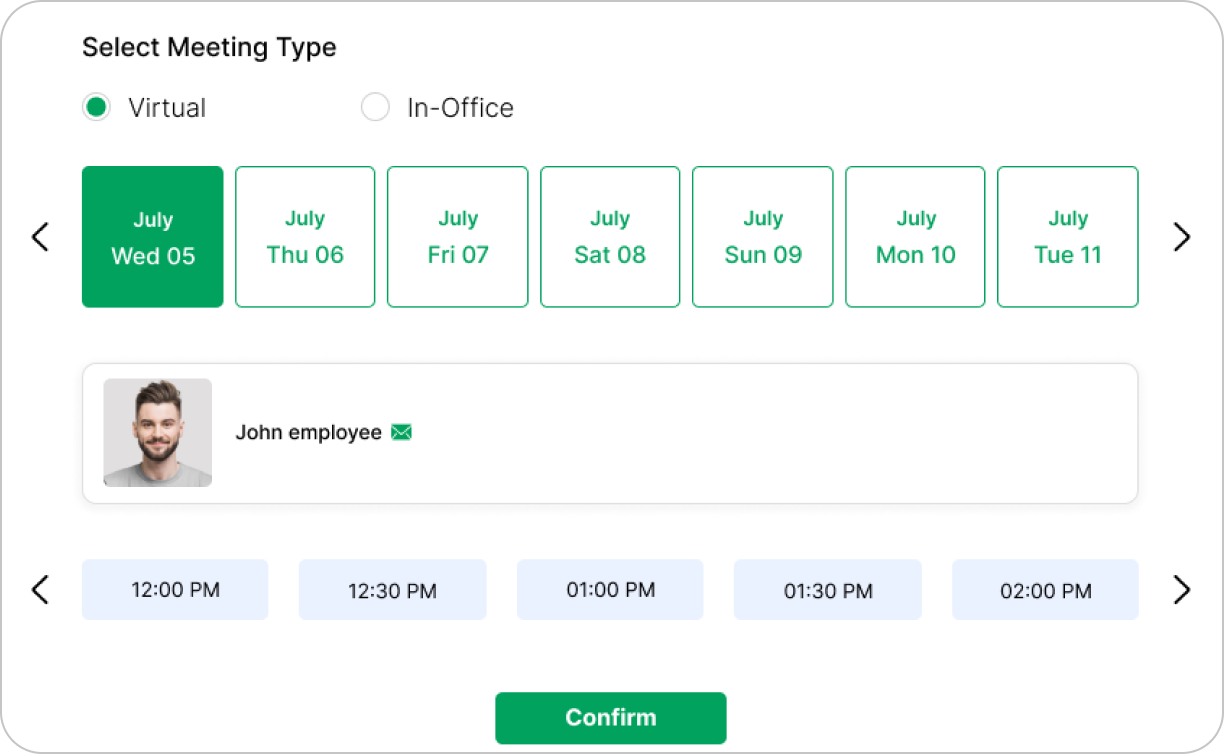
Task: Choose the In-Office meeting option
Action: pos(375,108)
